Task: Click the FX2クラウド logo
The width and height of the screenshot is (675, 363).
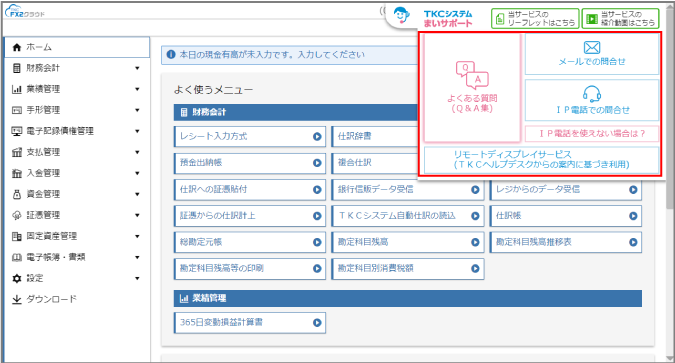Action: click(x=25, y=11)
